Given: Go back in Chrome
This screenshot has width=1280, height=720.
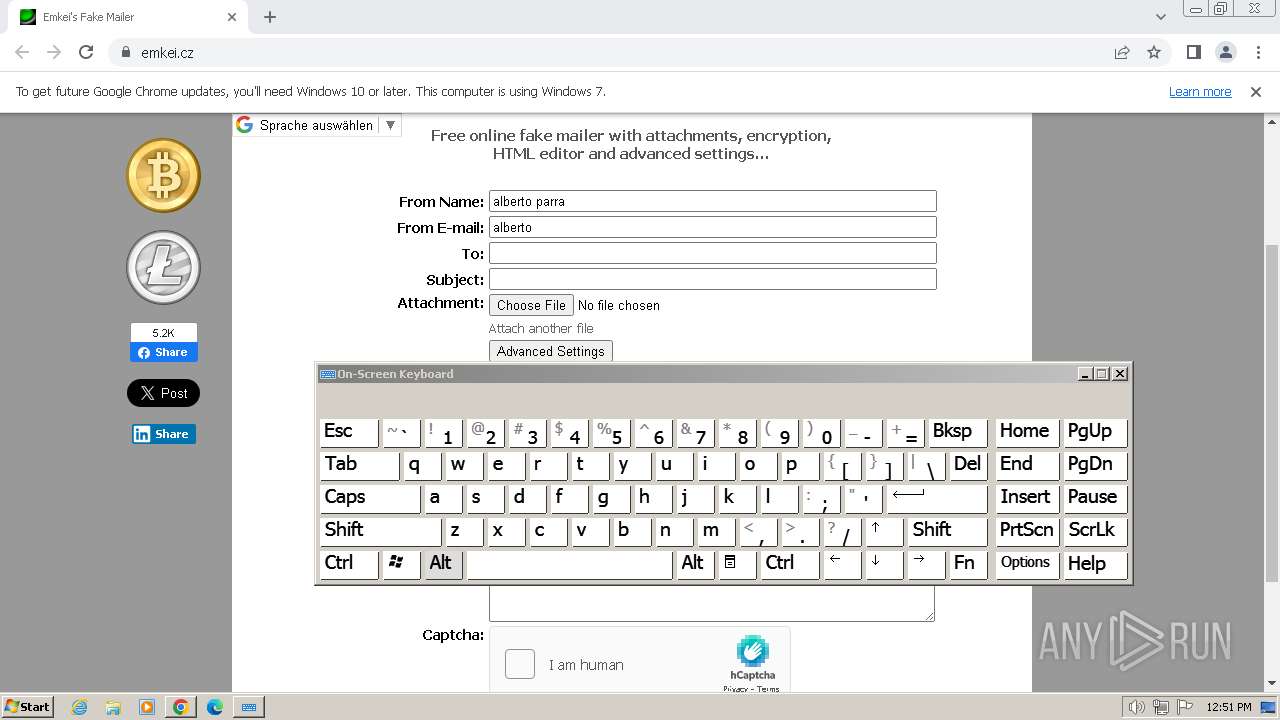Looking at the screenshot, I should [x=22, y=52].
